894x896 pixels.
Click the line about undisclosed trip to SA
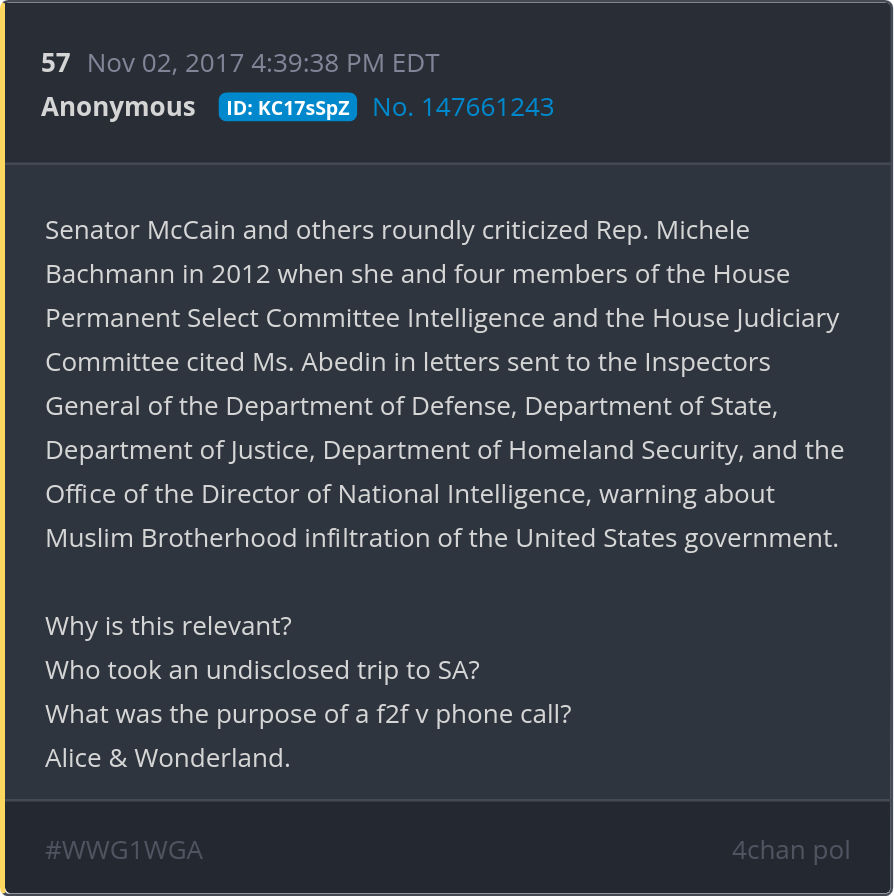click(262, 670)
